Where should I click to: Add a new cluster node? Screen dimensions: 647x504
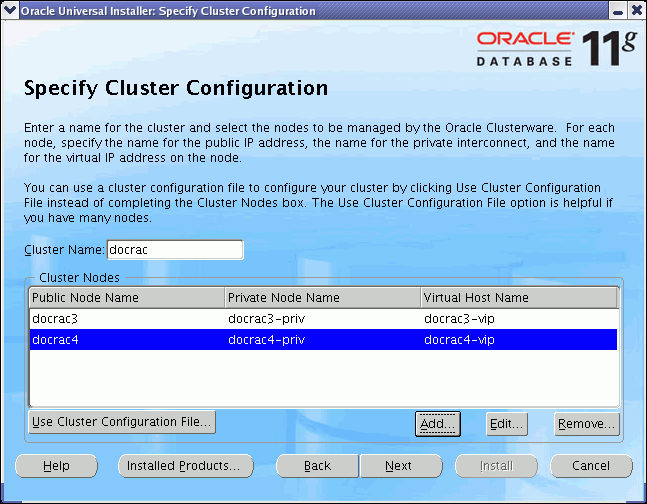pyautogui.click(x=437, y=424)
